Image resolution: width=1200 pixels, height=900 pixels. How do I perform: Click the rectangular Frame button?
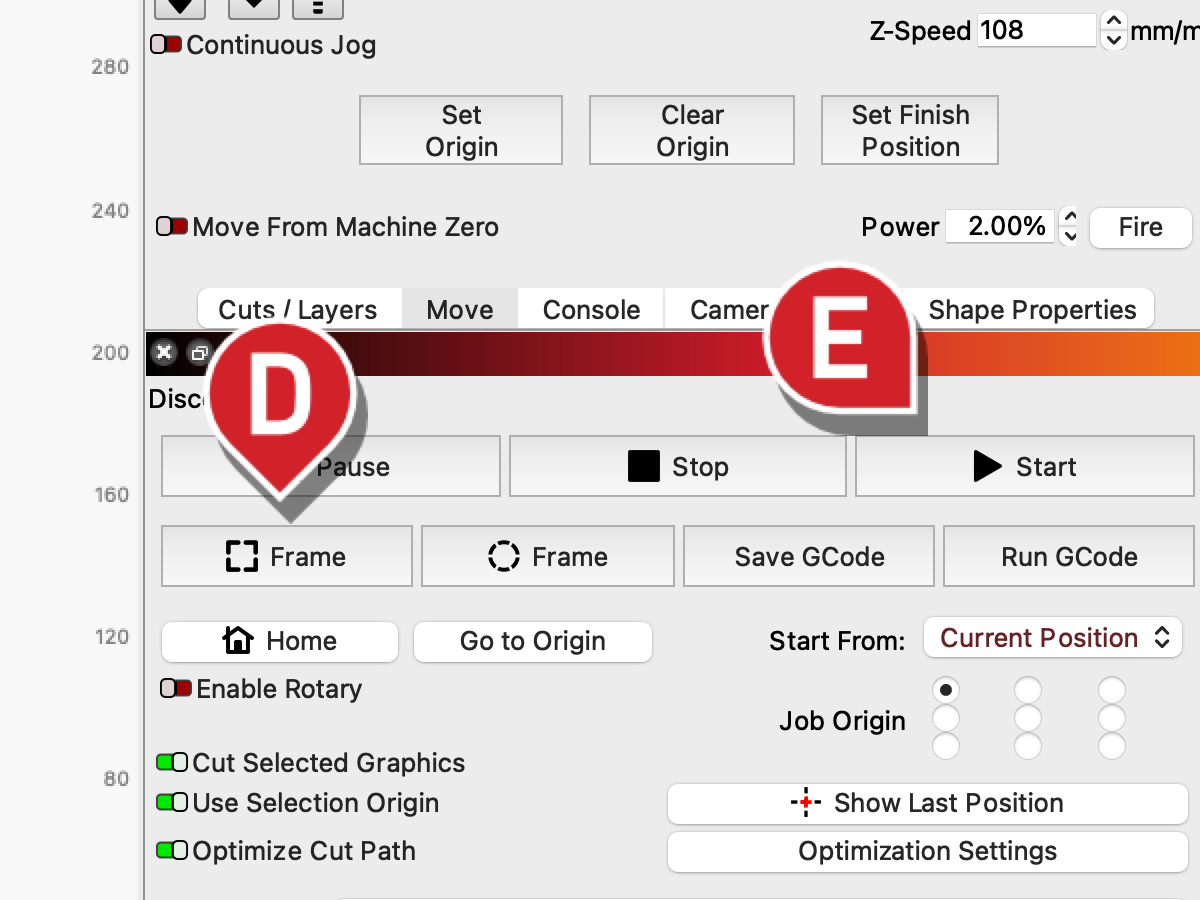tap(287, 556)
